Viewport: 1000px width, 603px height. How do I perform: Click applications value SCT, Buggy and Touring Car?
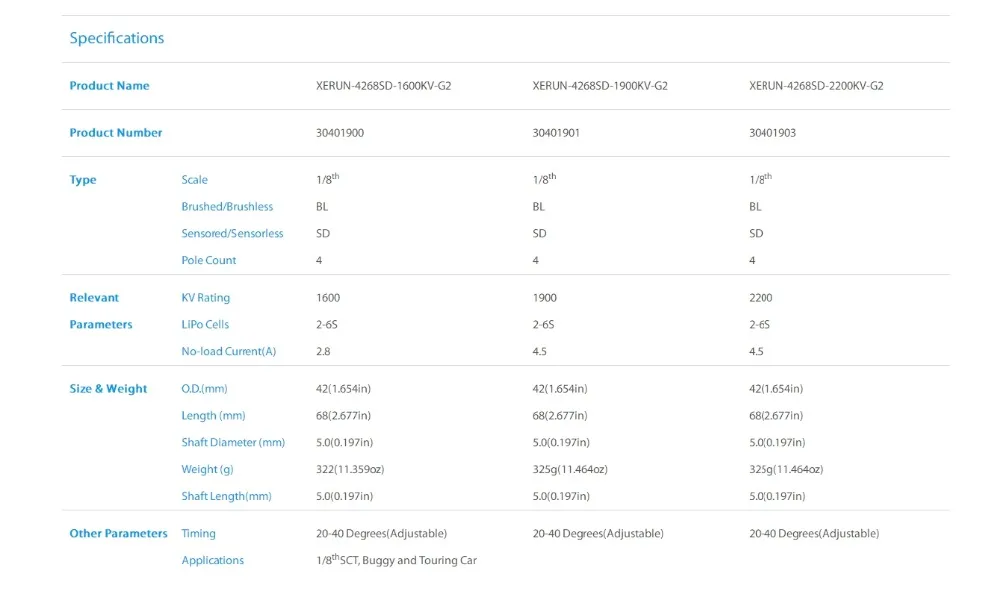tap(408, 560)
